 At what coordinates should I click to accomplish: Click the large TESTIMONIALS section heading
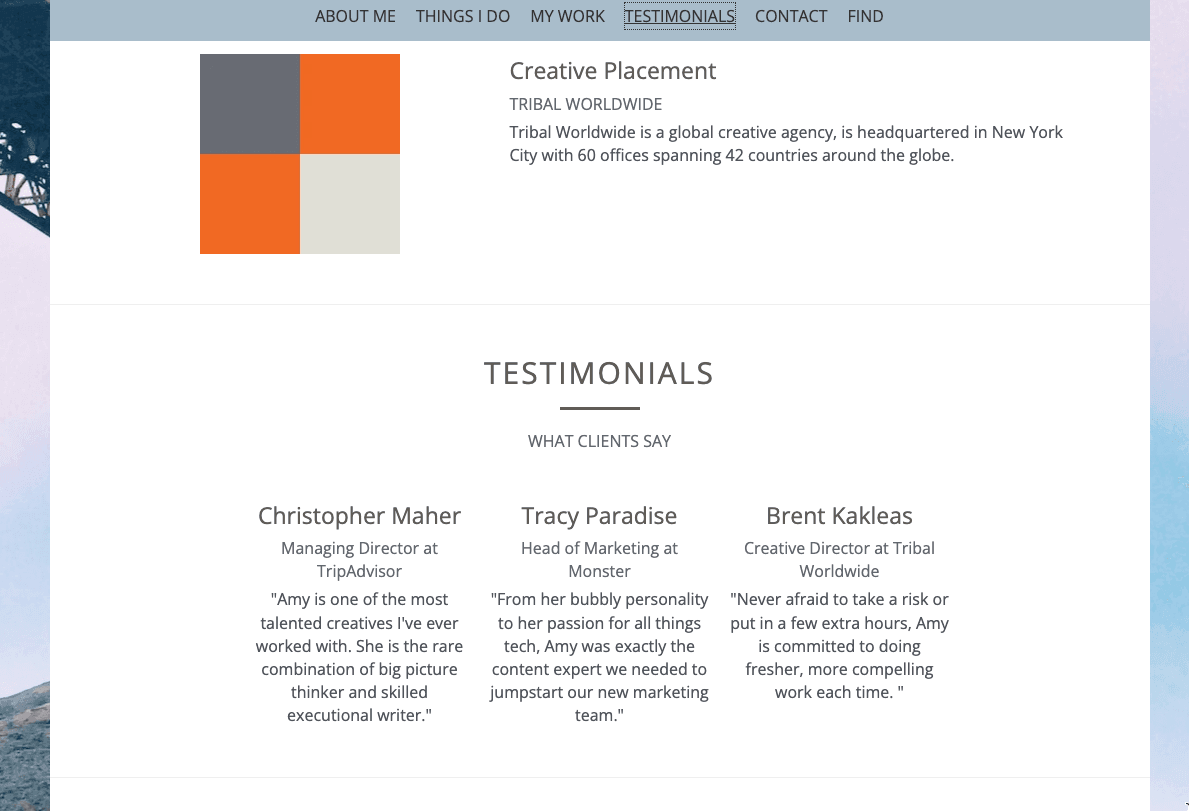point(599,374)
